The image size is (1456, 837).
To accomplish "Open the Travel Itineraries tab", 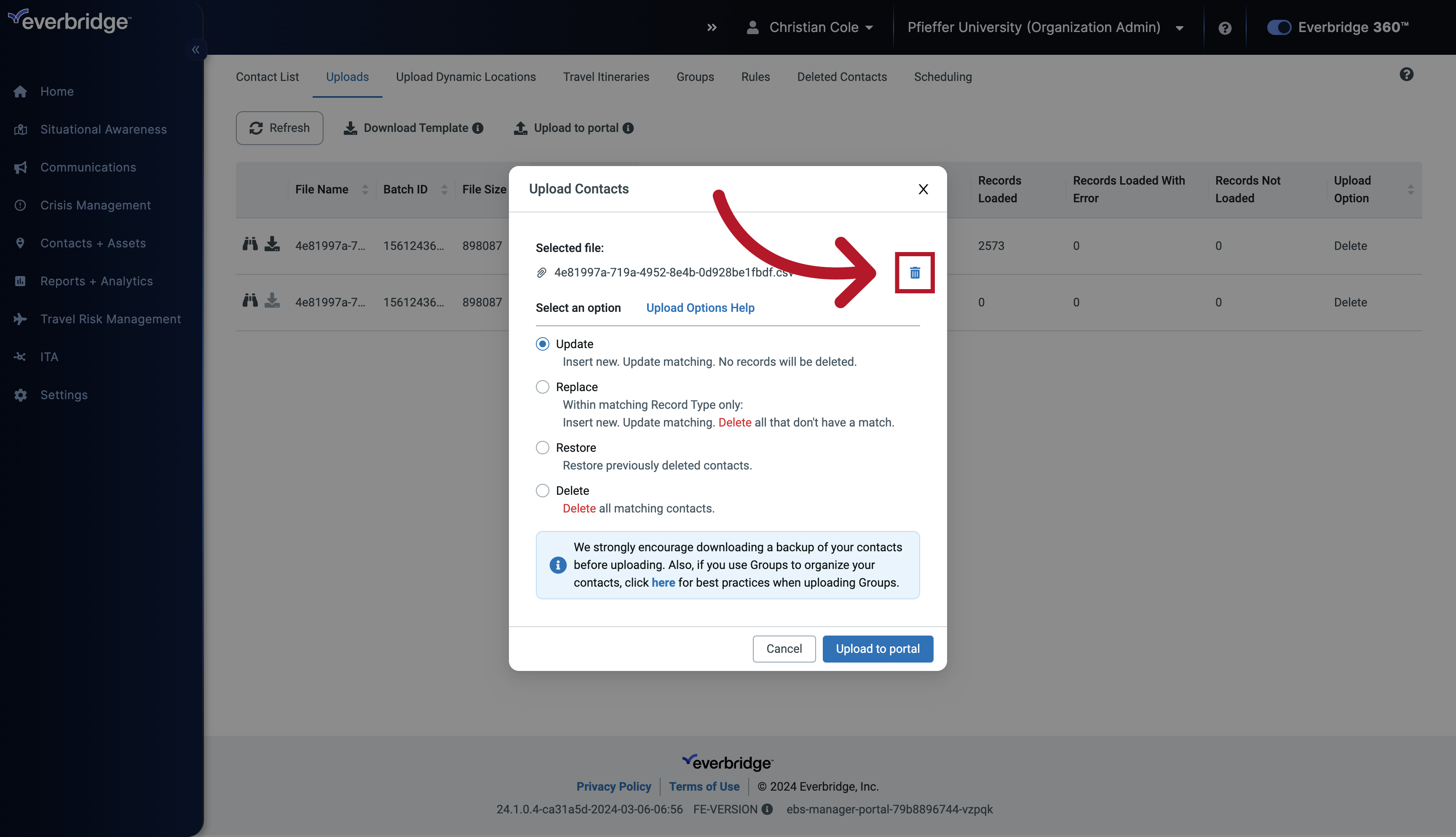I will point(606,76).
